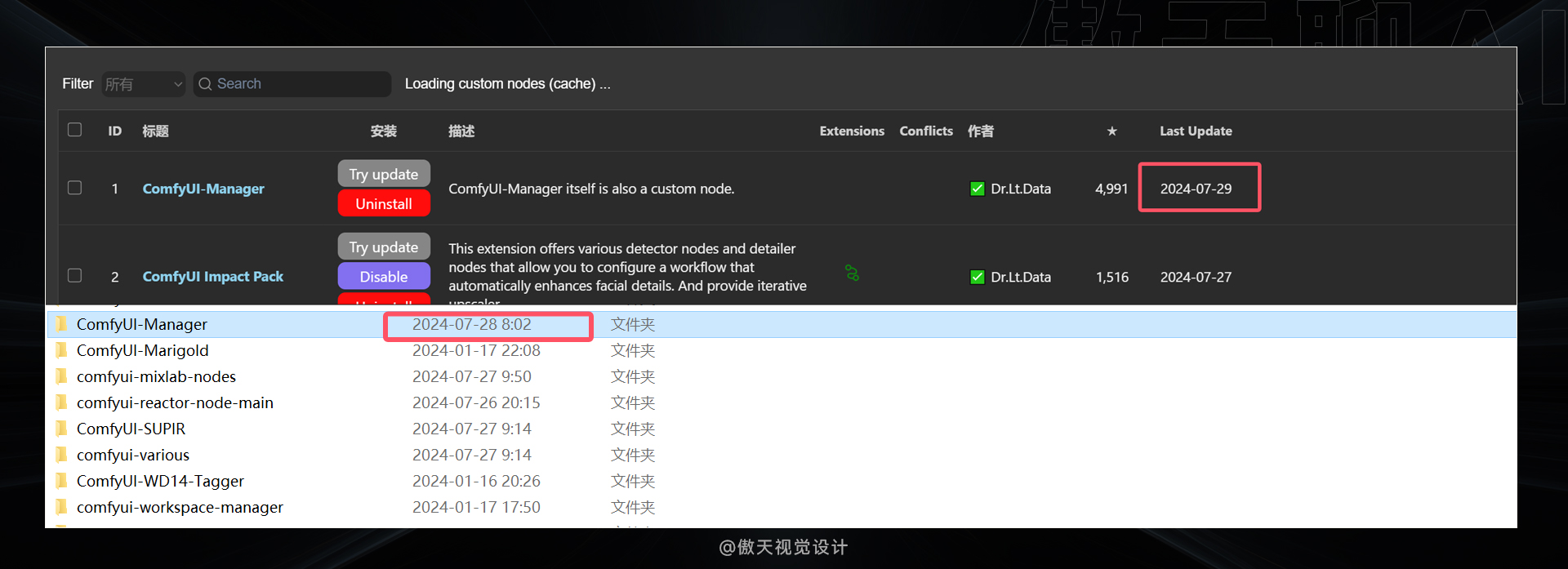Click the 2024-01-17 17:50 modified date

pyautogui.click(x=476, y=507)
